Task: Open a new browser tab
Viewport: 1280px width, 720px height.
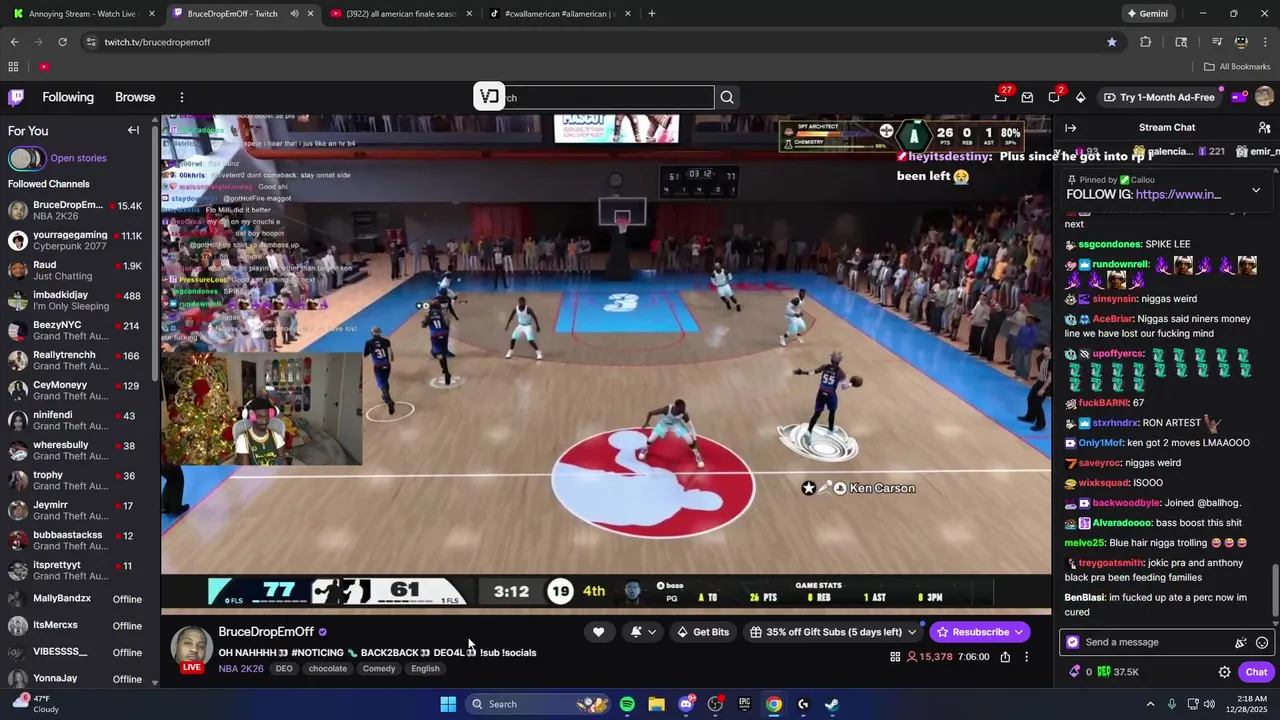Action: 652,14
